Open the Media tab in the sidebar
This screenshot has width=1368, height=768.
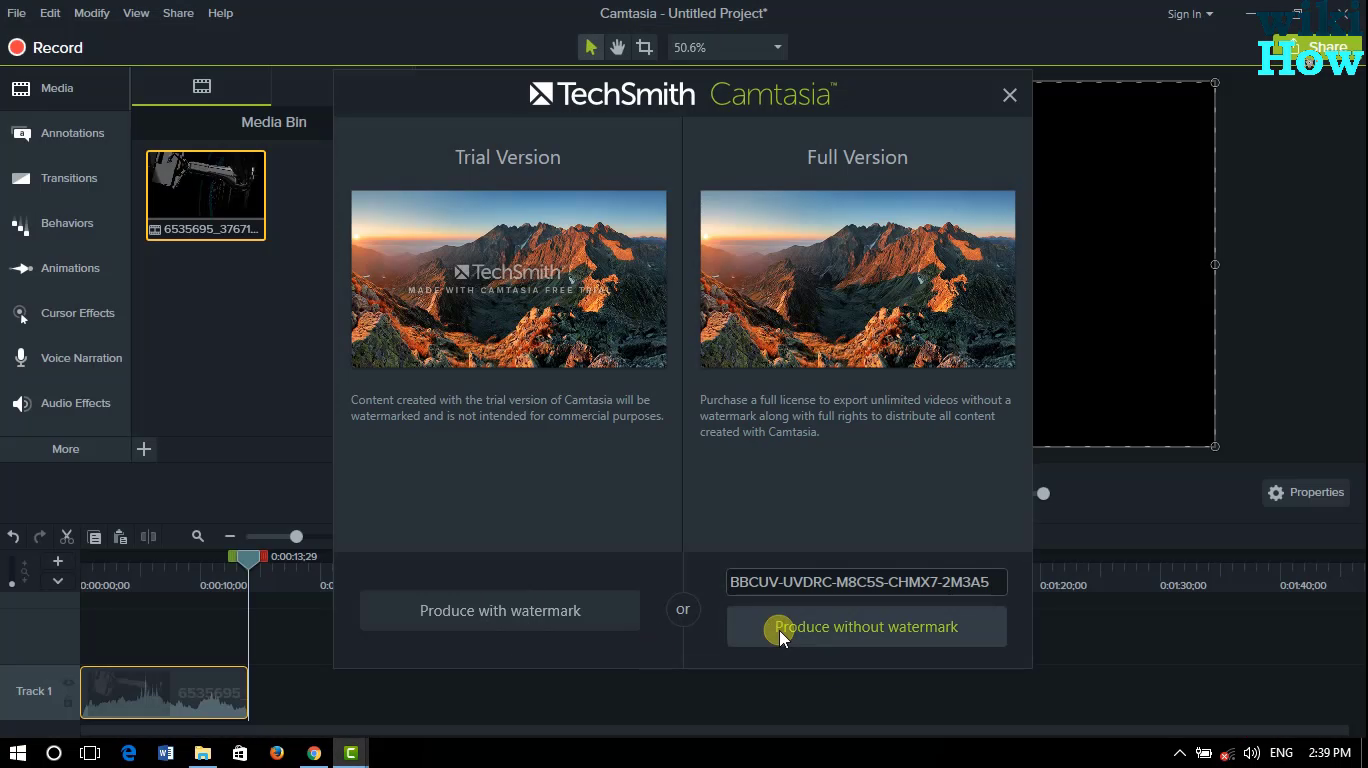tap(65, 88)
